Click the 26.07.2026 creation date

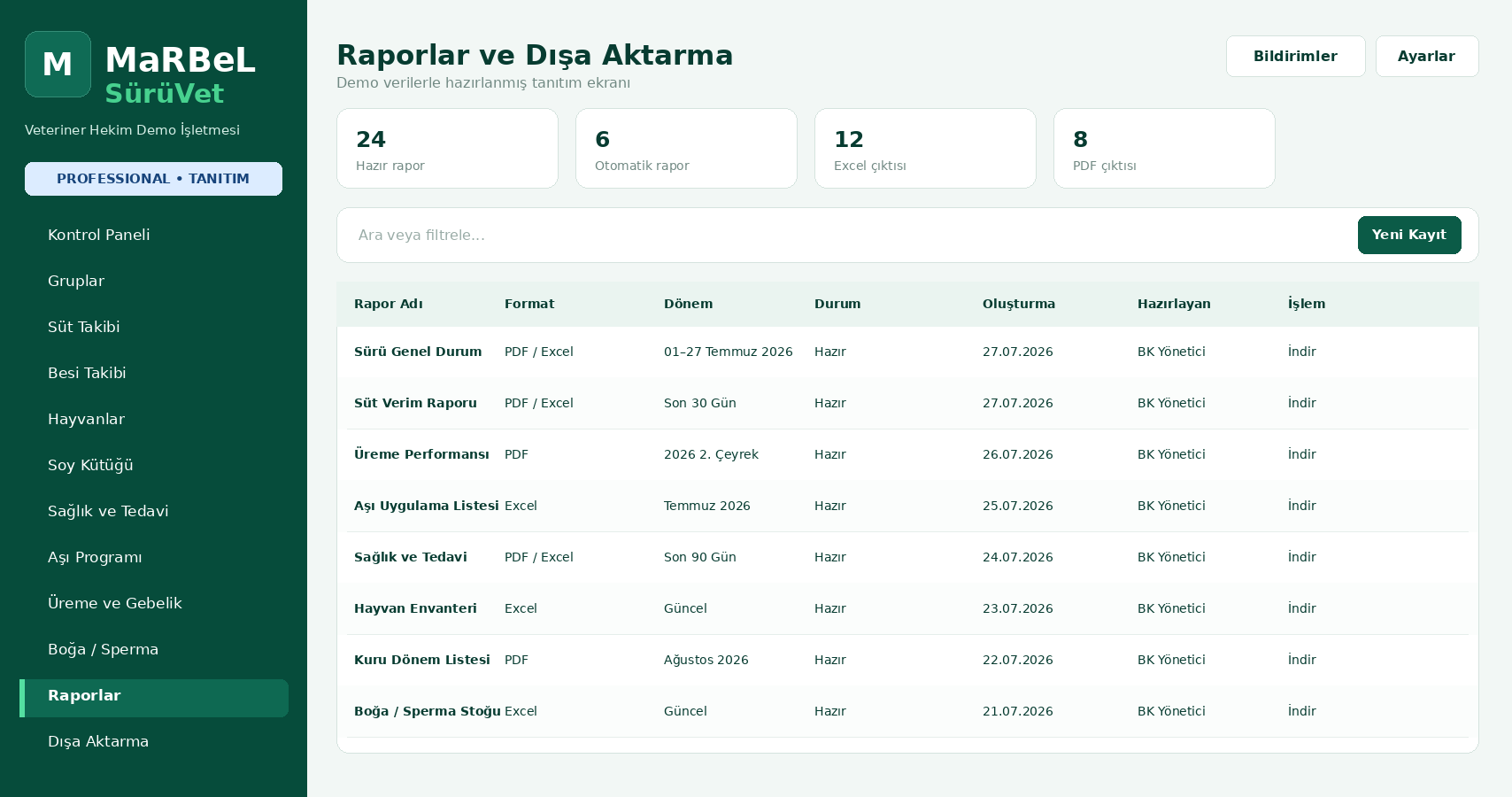(1018, 454)
